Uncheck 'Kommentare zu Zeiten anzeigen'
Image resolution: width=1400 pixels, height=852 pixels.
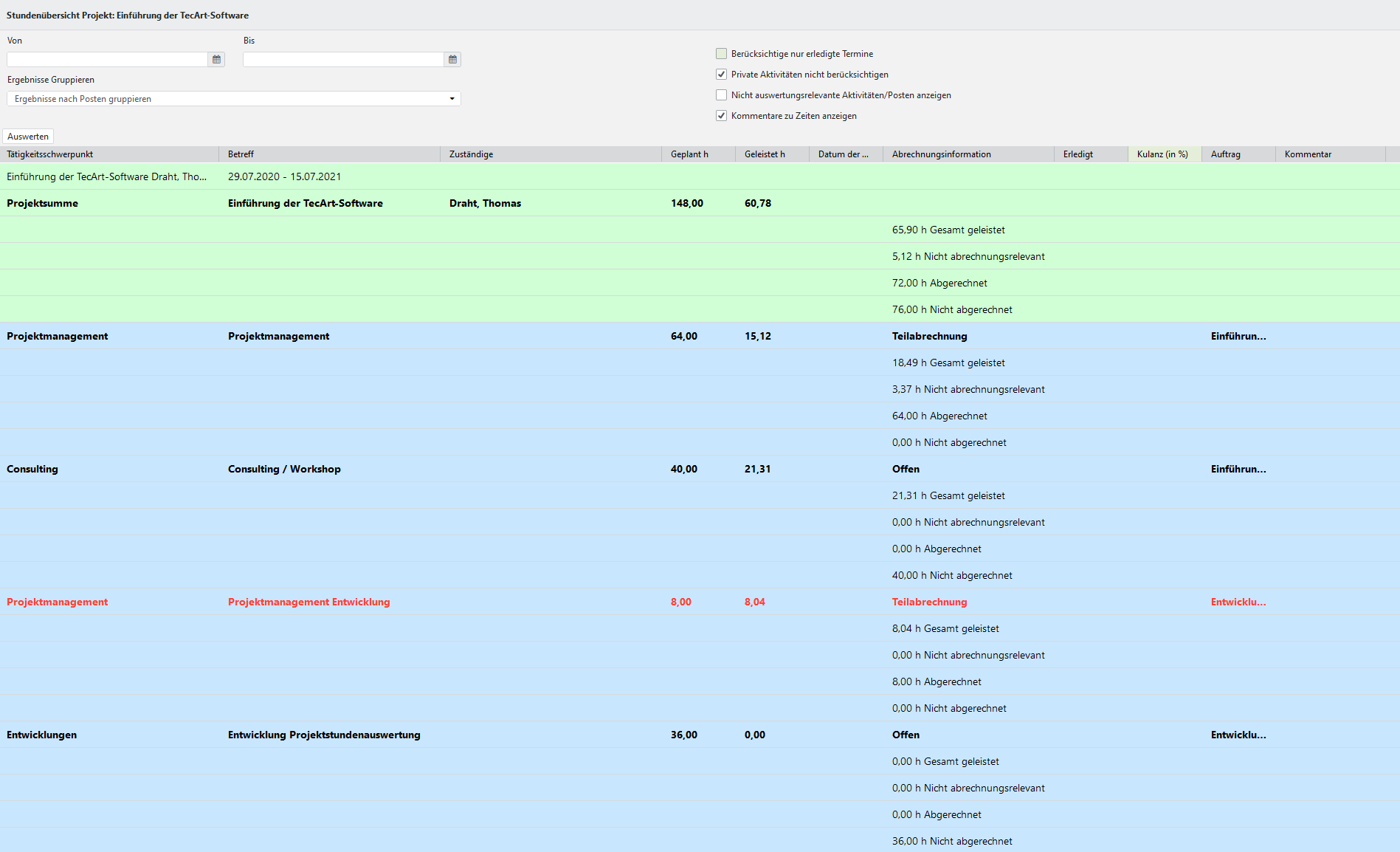click(x=721, y=116)
